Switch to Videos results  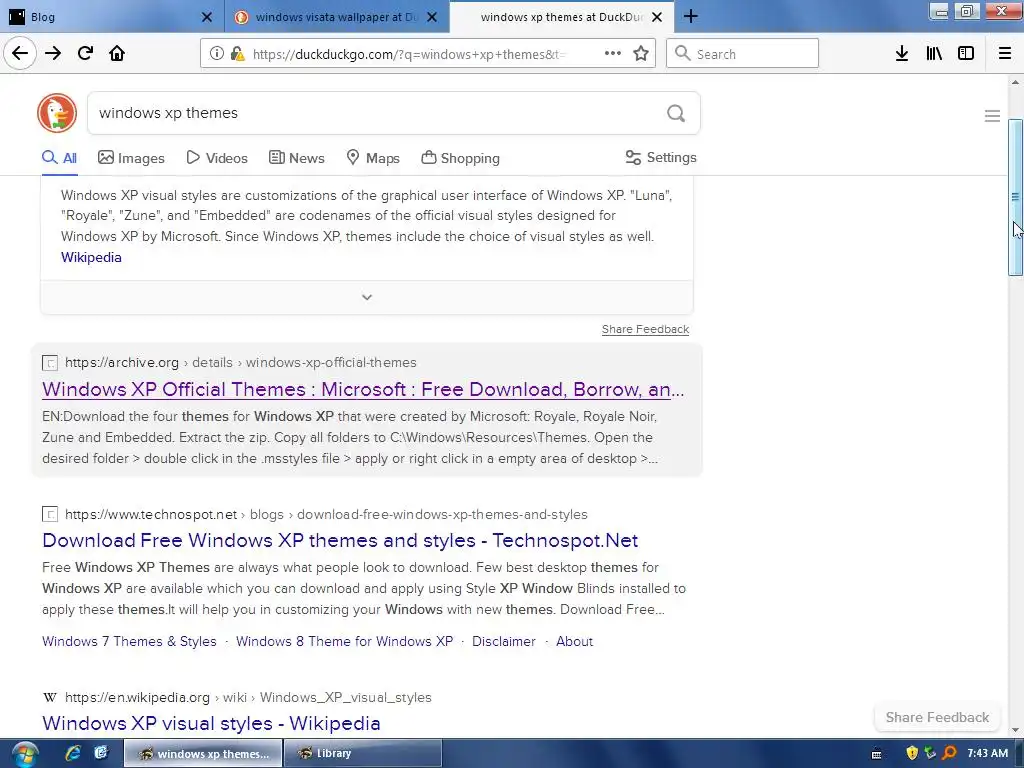click(x=217, y=158)
